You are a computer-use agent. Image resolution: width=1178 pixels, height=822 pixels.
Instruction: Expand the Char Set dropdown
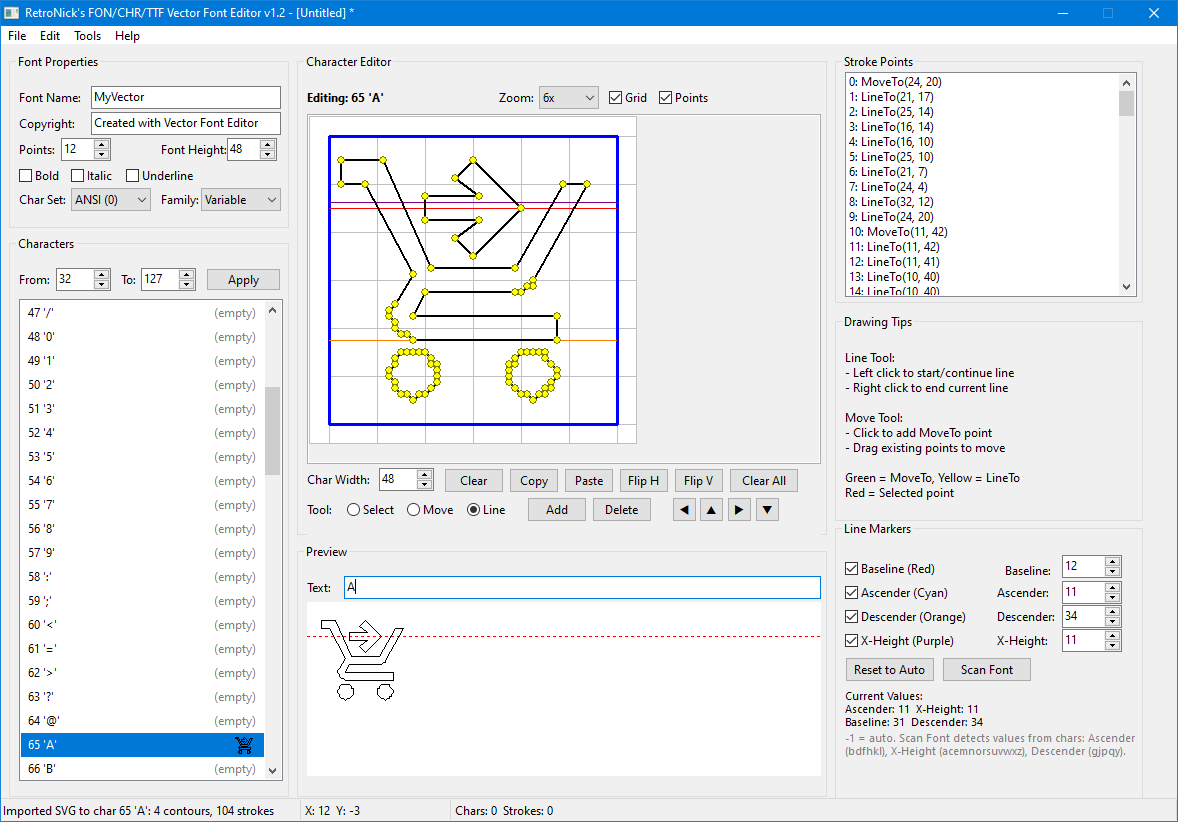[111, 200]
